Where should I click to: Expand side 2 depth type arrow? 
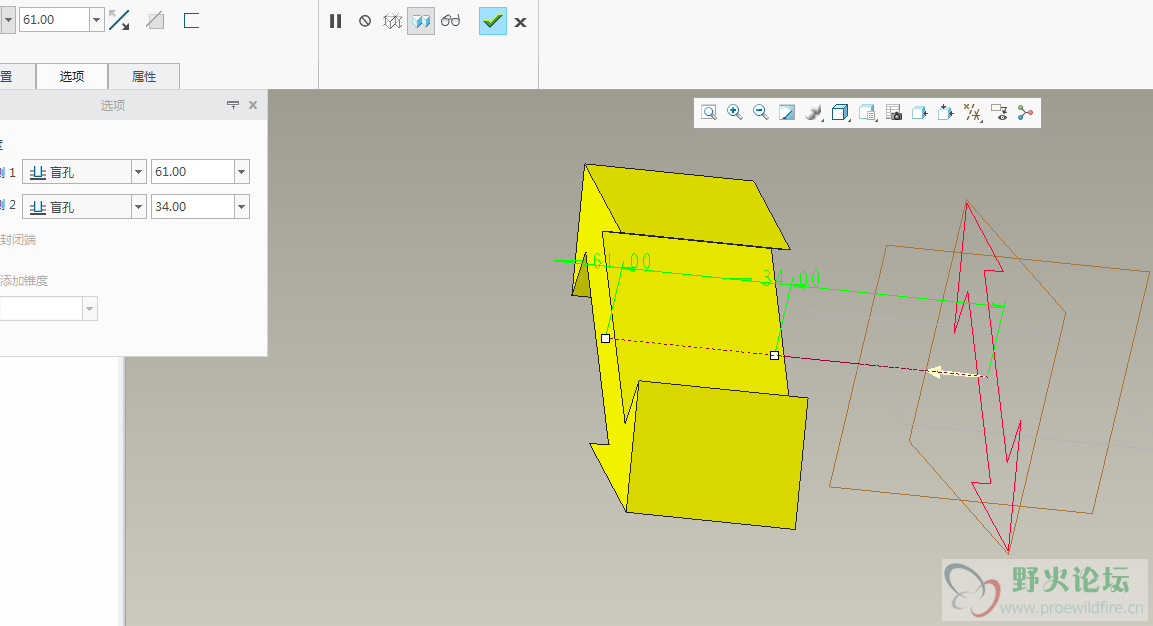pyautogui.click(x=138, y=207)
